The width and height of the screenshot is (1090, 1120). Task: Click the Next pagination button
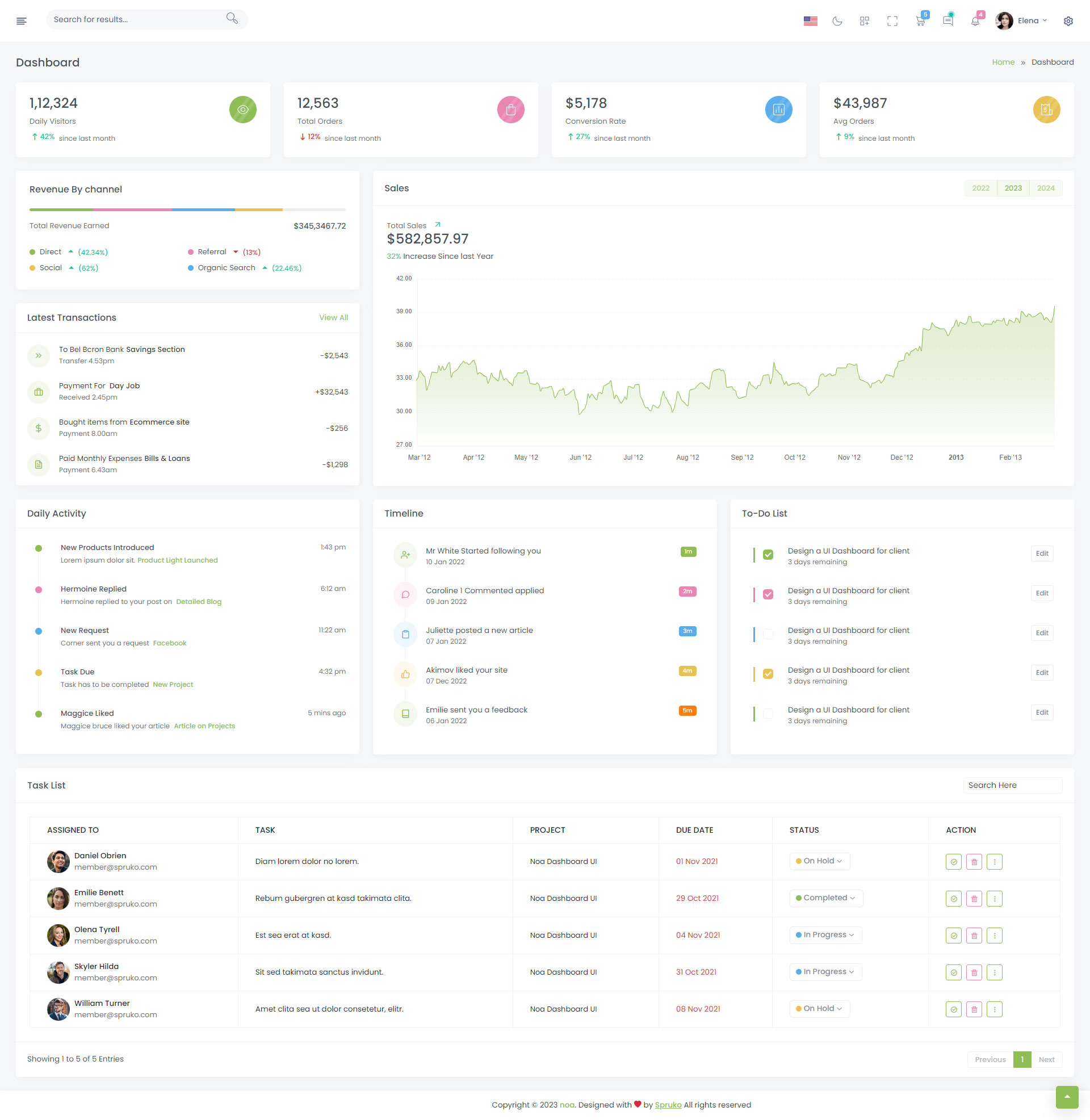pos(1046,1059)
